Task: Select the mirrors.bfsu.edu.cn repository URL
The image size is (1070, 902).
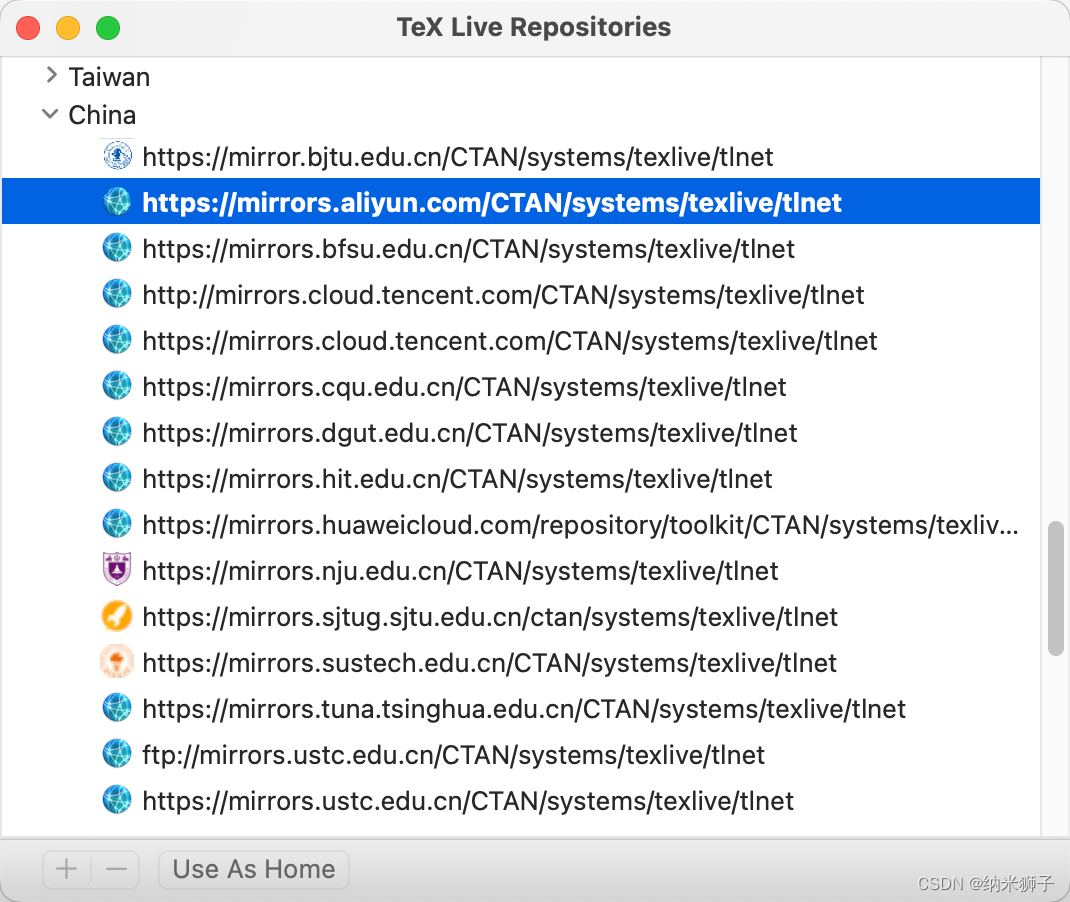Action: [x=468, y=249]
